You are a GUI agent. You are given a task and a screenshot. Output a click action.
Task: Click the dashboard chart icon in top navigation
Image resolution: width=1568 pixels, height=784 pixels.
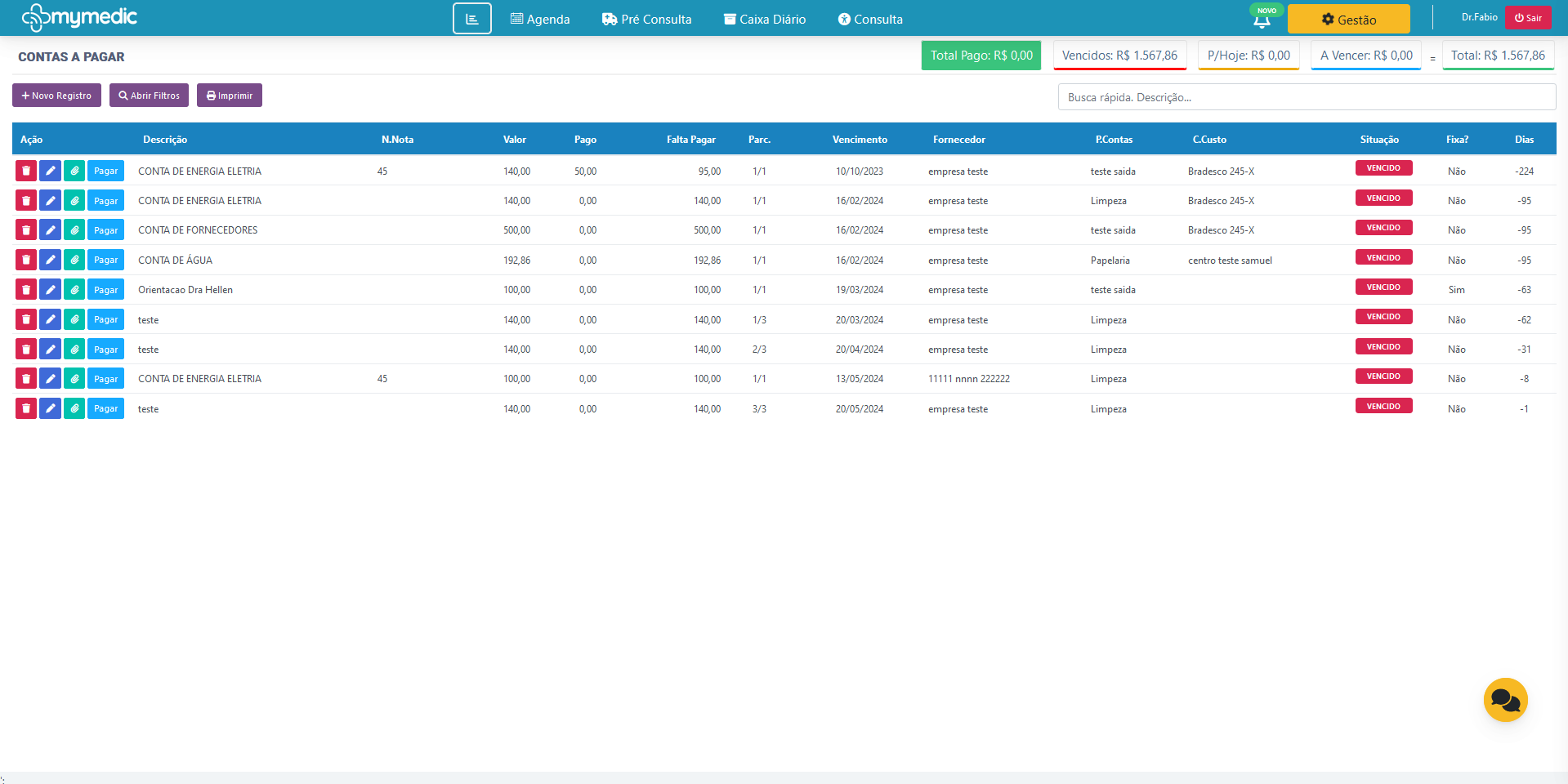(x=471, y=19)
